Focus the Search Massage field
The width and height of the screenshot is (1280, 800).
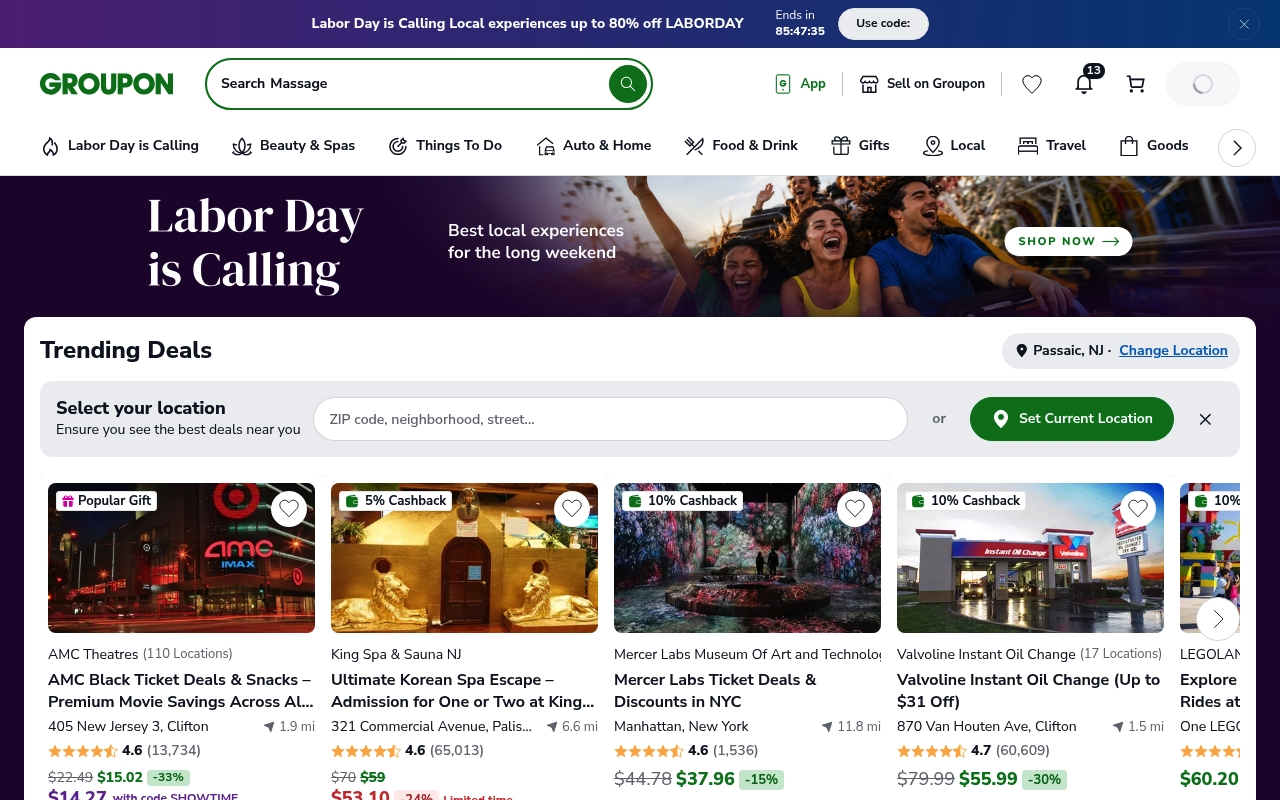[410, 84]
